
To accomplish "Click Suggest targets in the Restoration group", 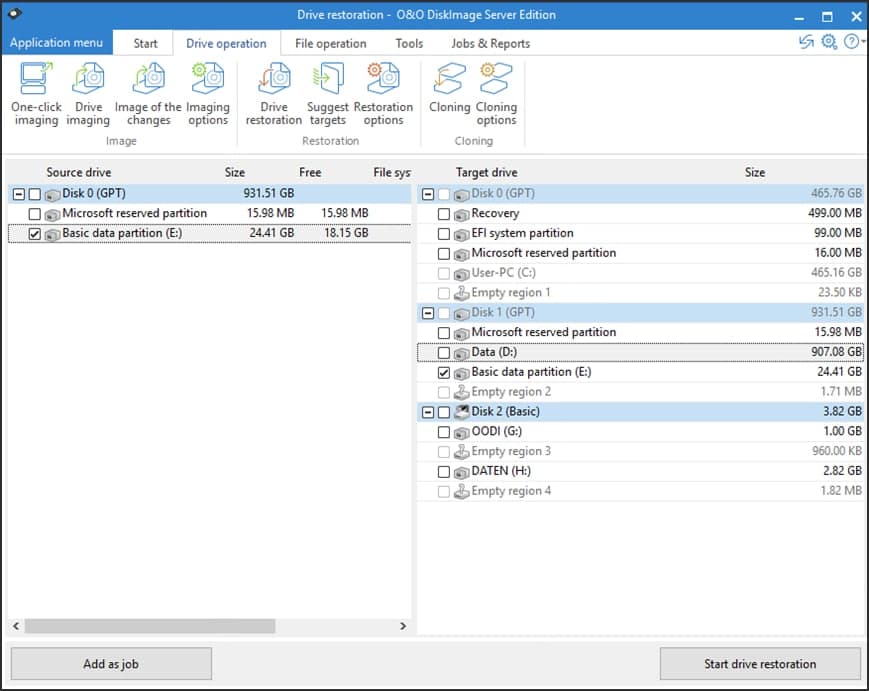I will (x=327, y=93).
